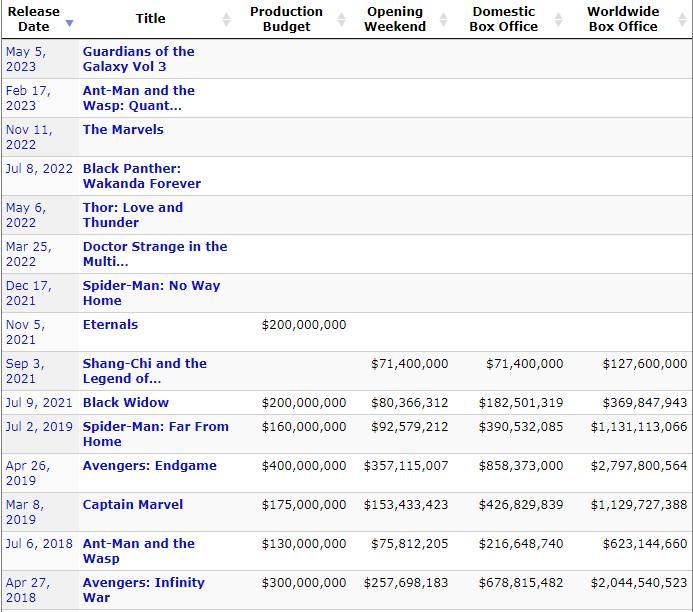Screen dimensions: 693x612
Task: Open Spider-Man: No Way Home link
Action: point(151,293)
